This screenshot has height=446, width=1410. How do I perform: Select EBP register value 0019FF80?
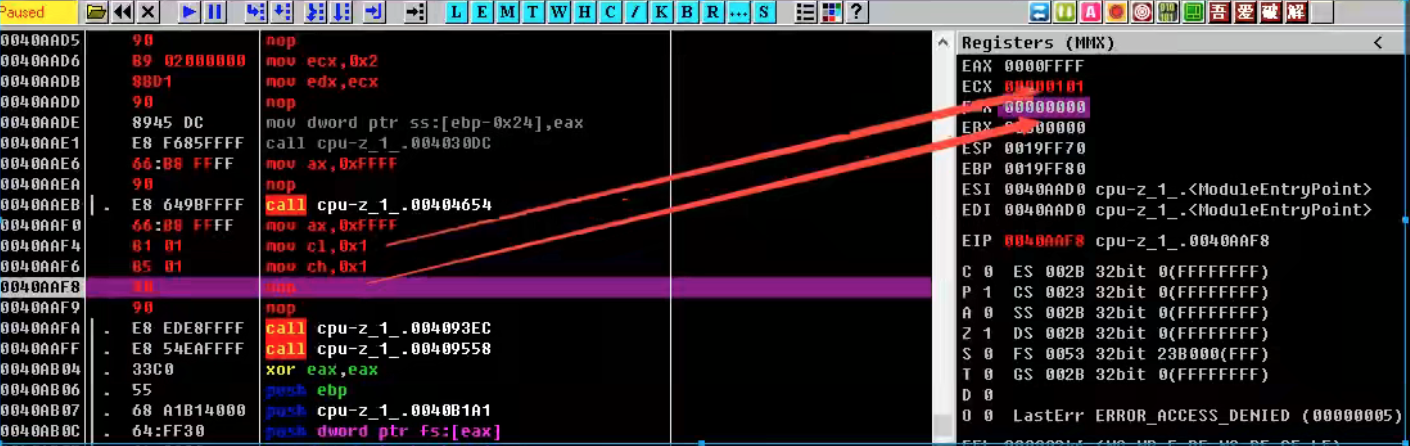[x=1045, y=169]
